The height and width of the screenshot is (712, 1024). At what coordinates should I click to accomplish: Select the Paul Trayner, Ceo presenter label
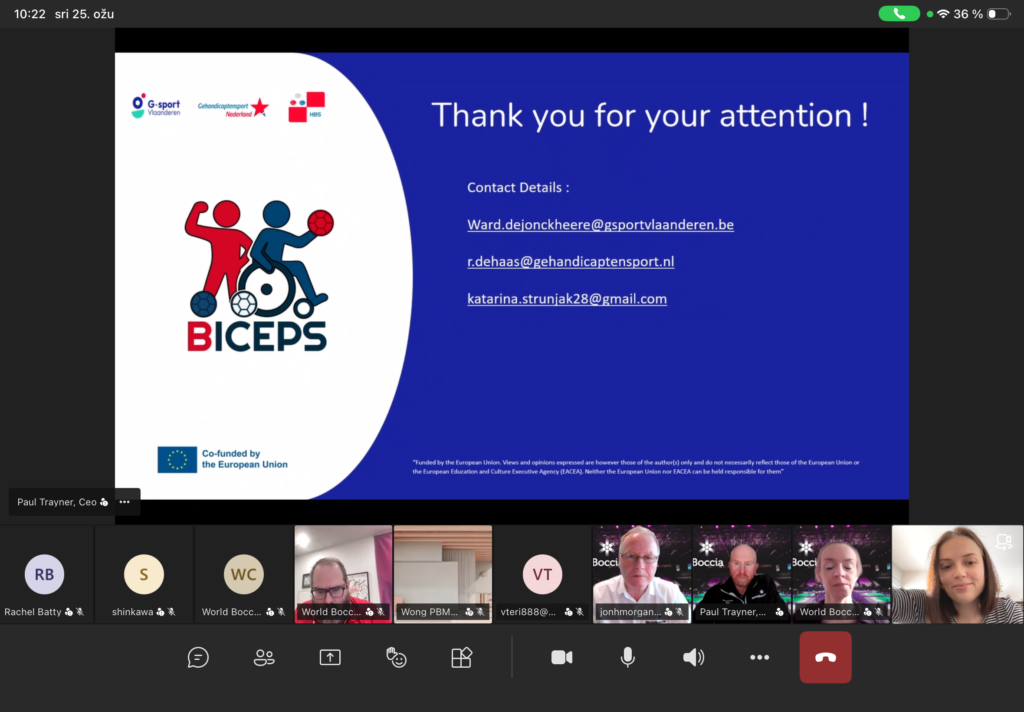(60, 502)
